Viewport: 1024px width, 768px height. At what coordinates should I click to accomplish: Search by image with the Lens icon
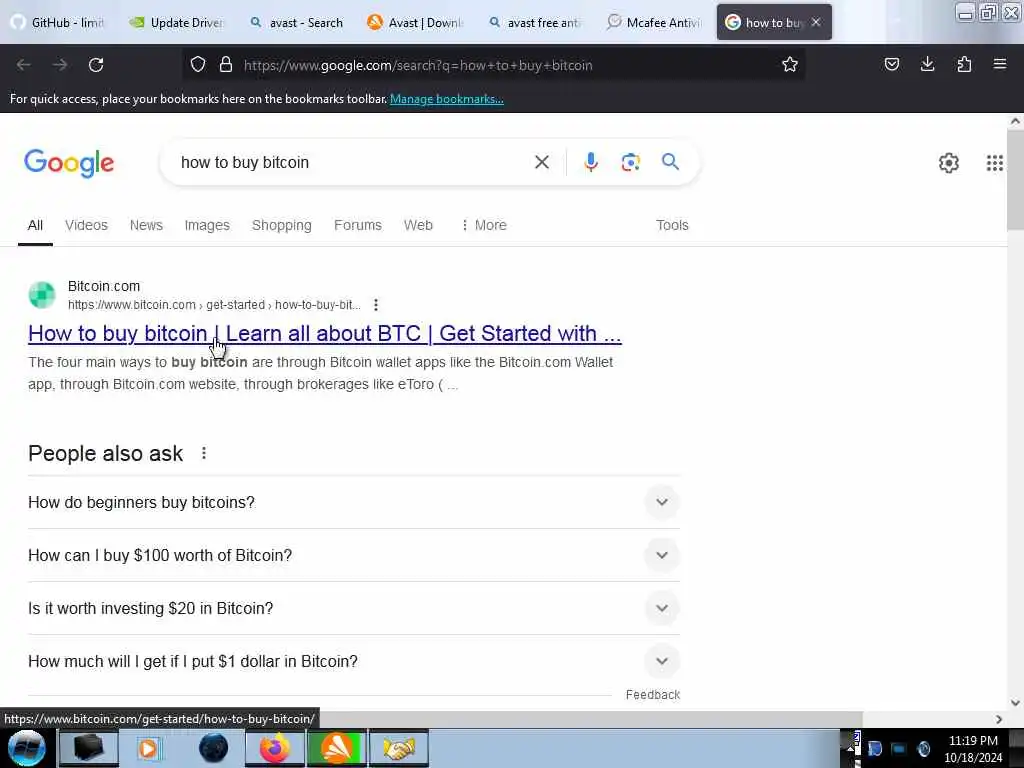click(630, 162)
